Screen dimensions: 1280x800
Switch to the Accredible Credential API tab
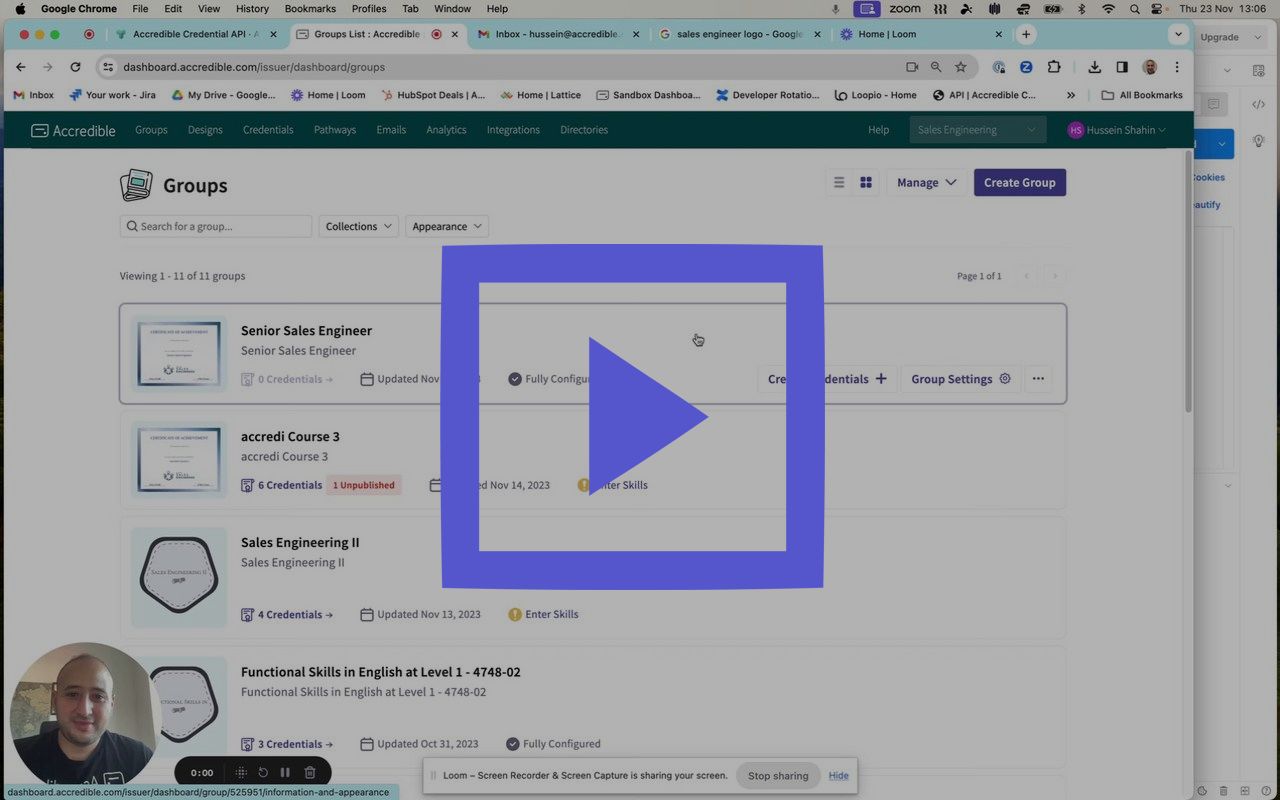tap(196, 34)
